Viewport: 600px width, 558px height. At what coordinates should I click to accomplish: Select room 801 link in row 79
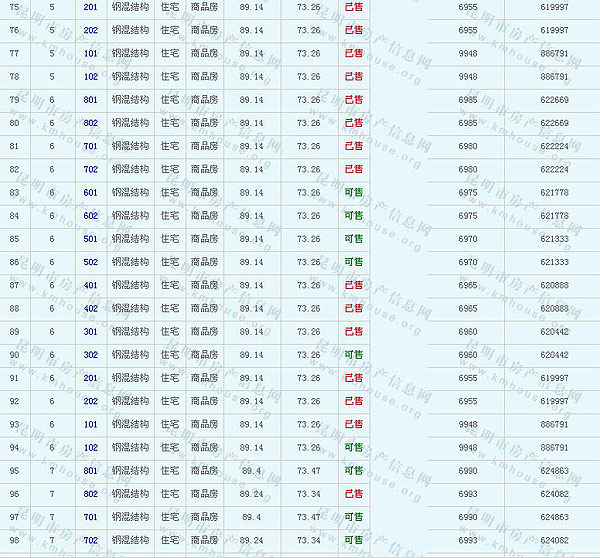pos(91,100)
